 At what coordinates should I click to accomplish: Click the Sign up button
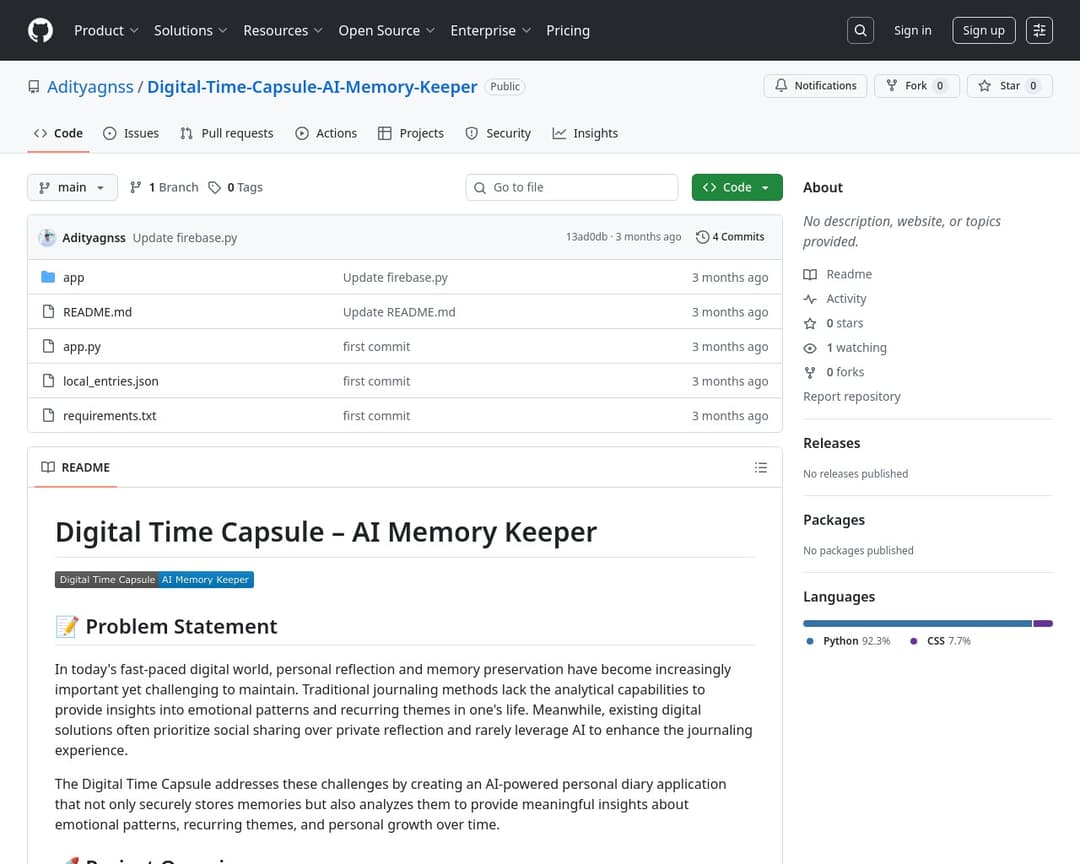(x=983, y=30)
